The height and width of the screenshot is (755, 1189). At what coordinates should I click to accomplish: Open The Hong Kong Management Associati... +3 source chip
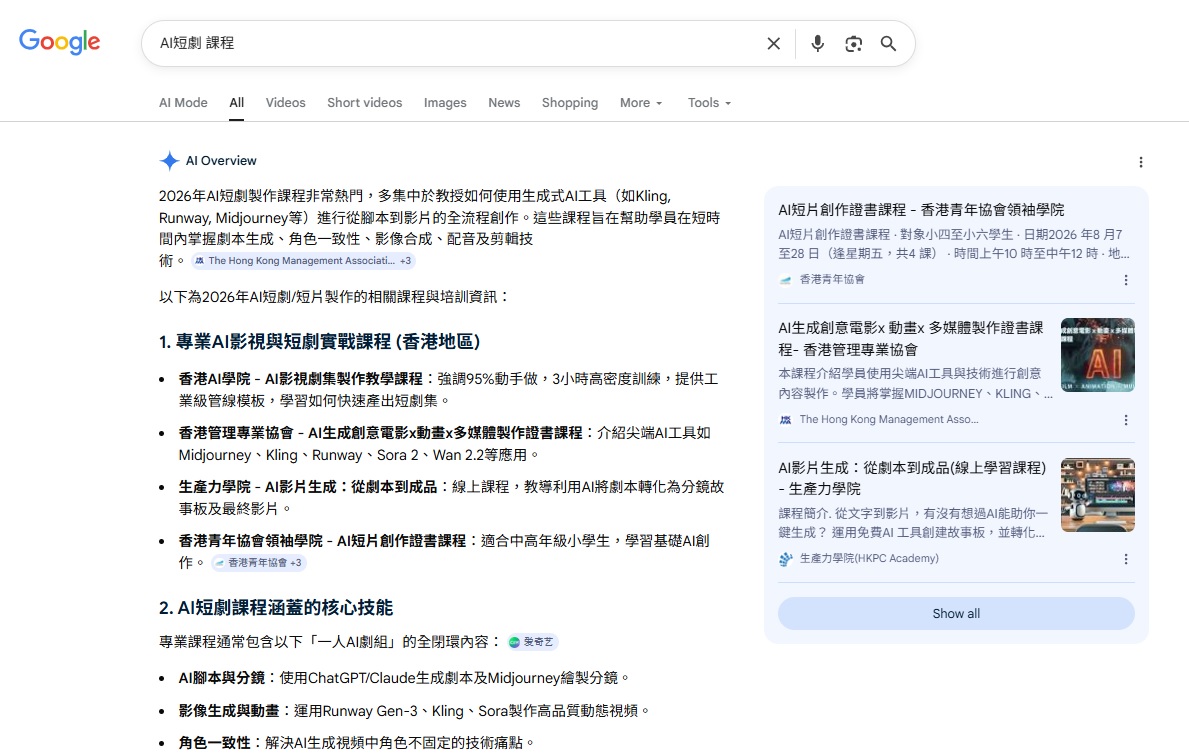coord(303,261)
